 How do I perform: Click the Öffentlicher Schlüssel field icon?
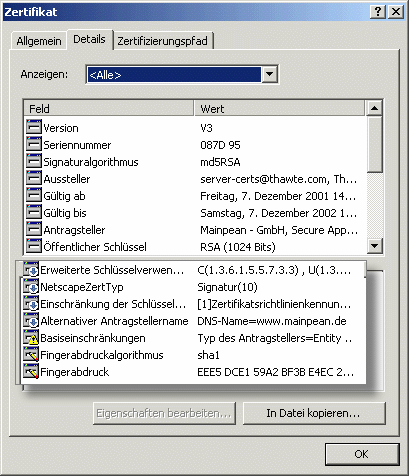tap(34, 246)
